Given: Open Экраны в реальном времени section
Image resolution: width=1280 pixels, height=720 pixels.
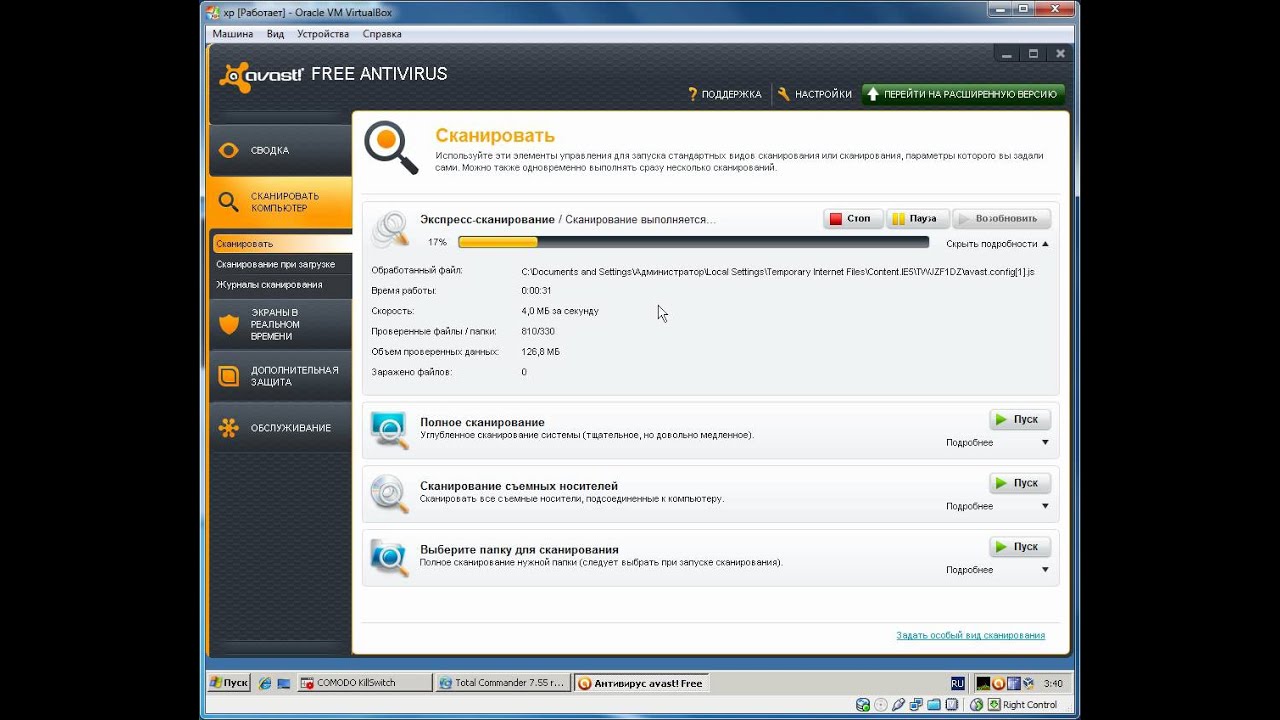Looking at the screenshot, I should click(x=280, y=324).
